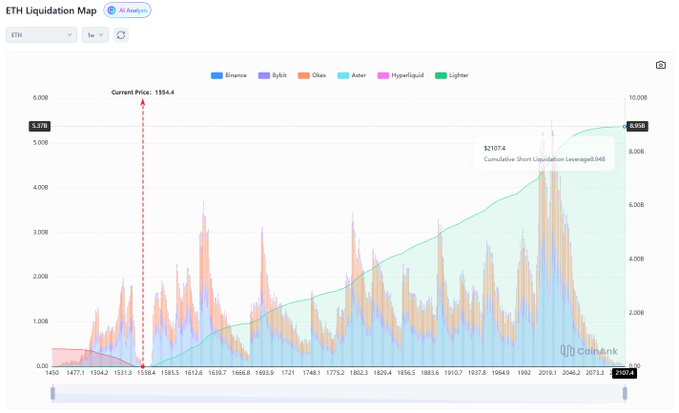The height and width of the screenshot is (413, 679).
Task: Refresh the liquidation map data
Action: 121,35
